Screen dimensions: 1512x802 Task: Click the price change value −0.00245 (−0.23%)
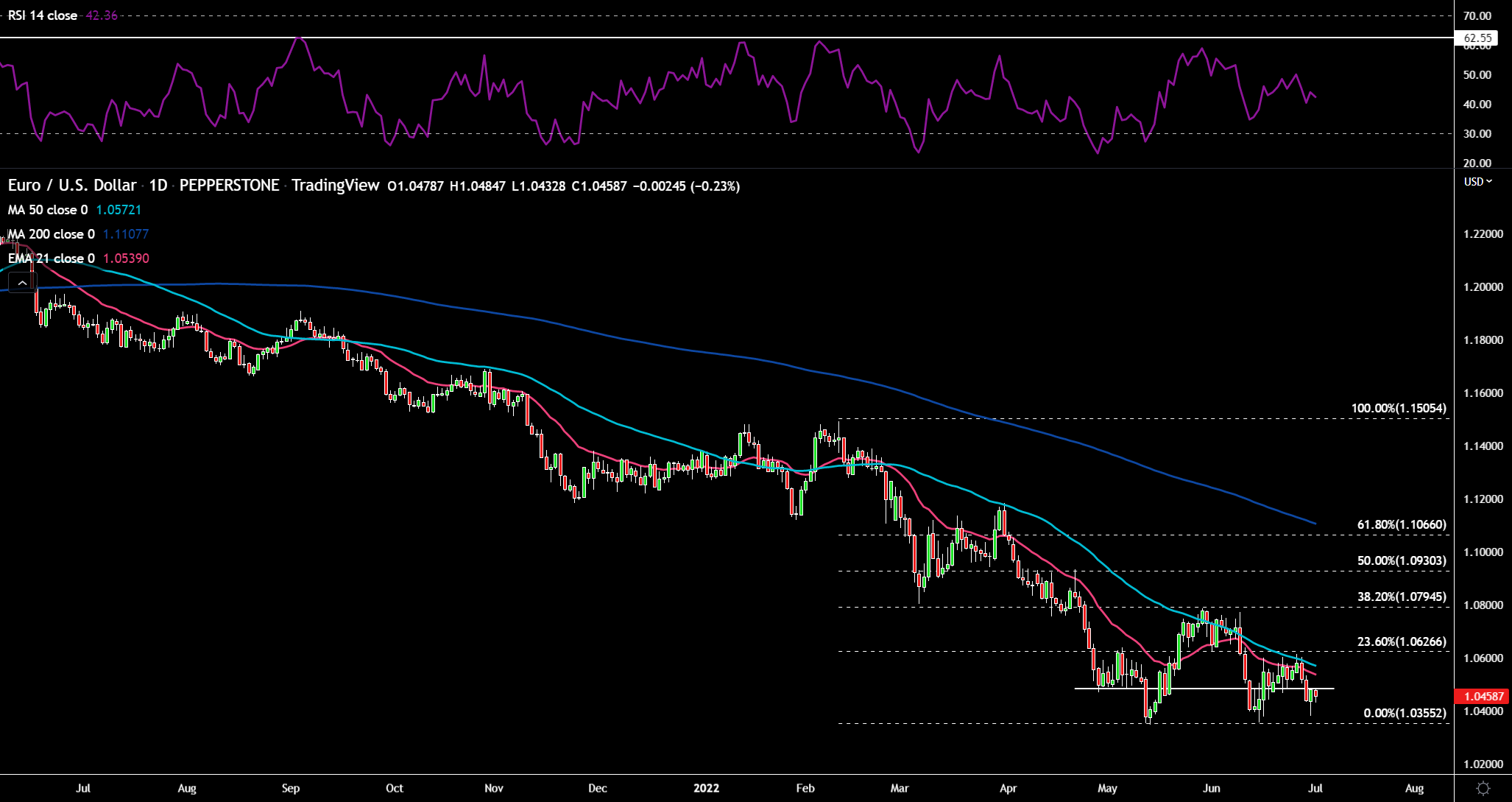point(688,186)
